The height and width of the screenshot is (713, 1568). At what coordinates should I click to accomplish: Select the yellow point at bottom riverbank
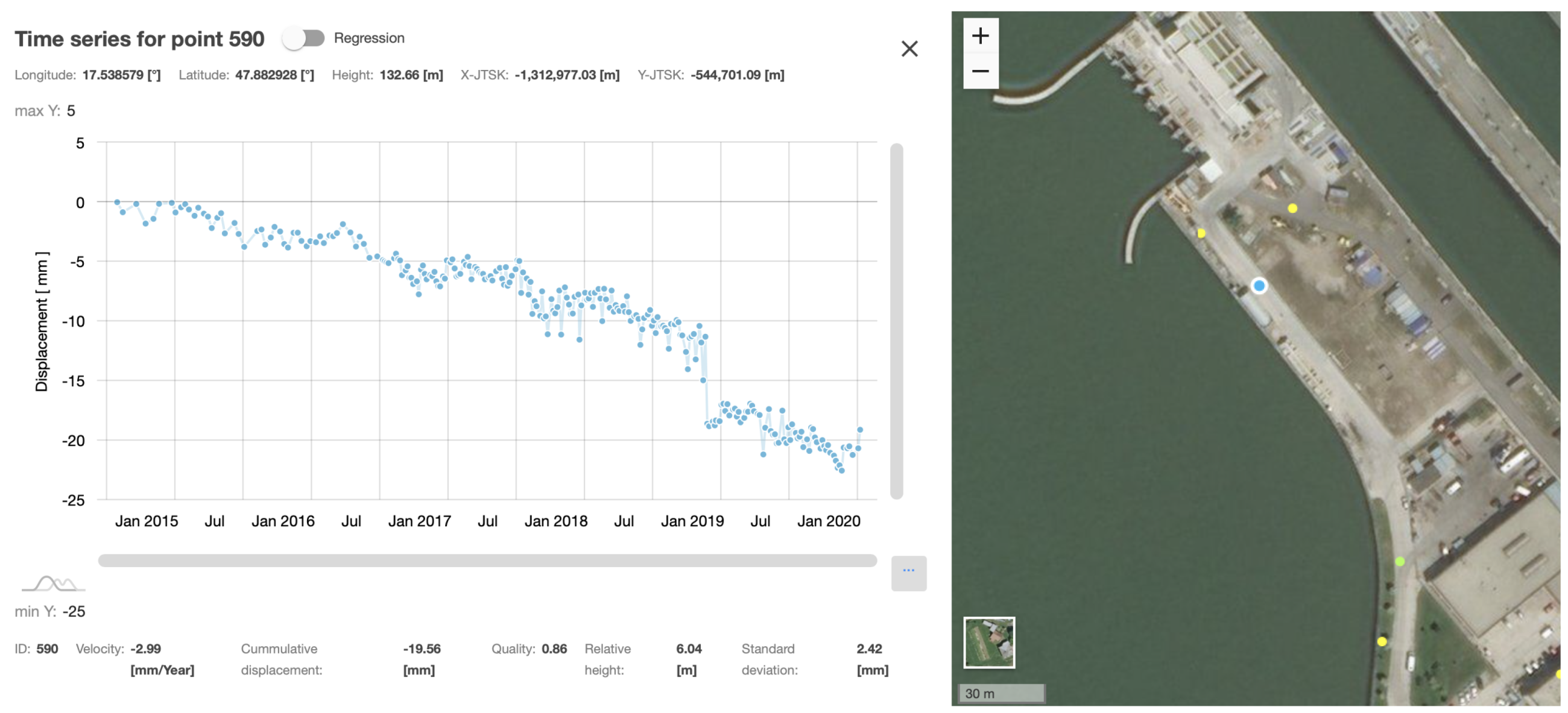pos(1382,641)
